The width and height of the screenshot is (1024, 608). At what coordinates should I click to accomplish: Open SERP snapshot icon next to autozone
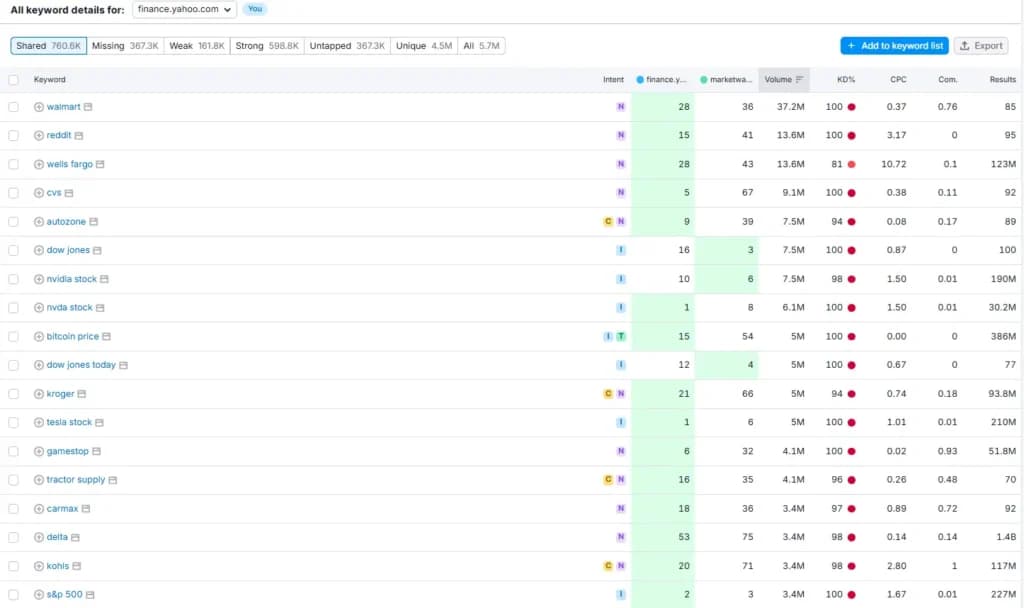coord(94,221)
